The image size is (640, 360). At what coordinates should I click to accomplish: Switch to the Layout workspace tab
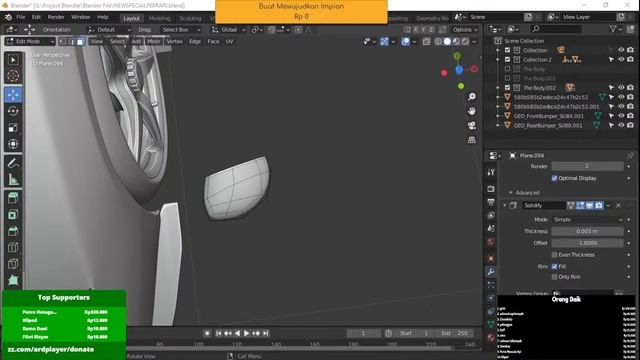click(x=131, y=18)
